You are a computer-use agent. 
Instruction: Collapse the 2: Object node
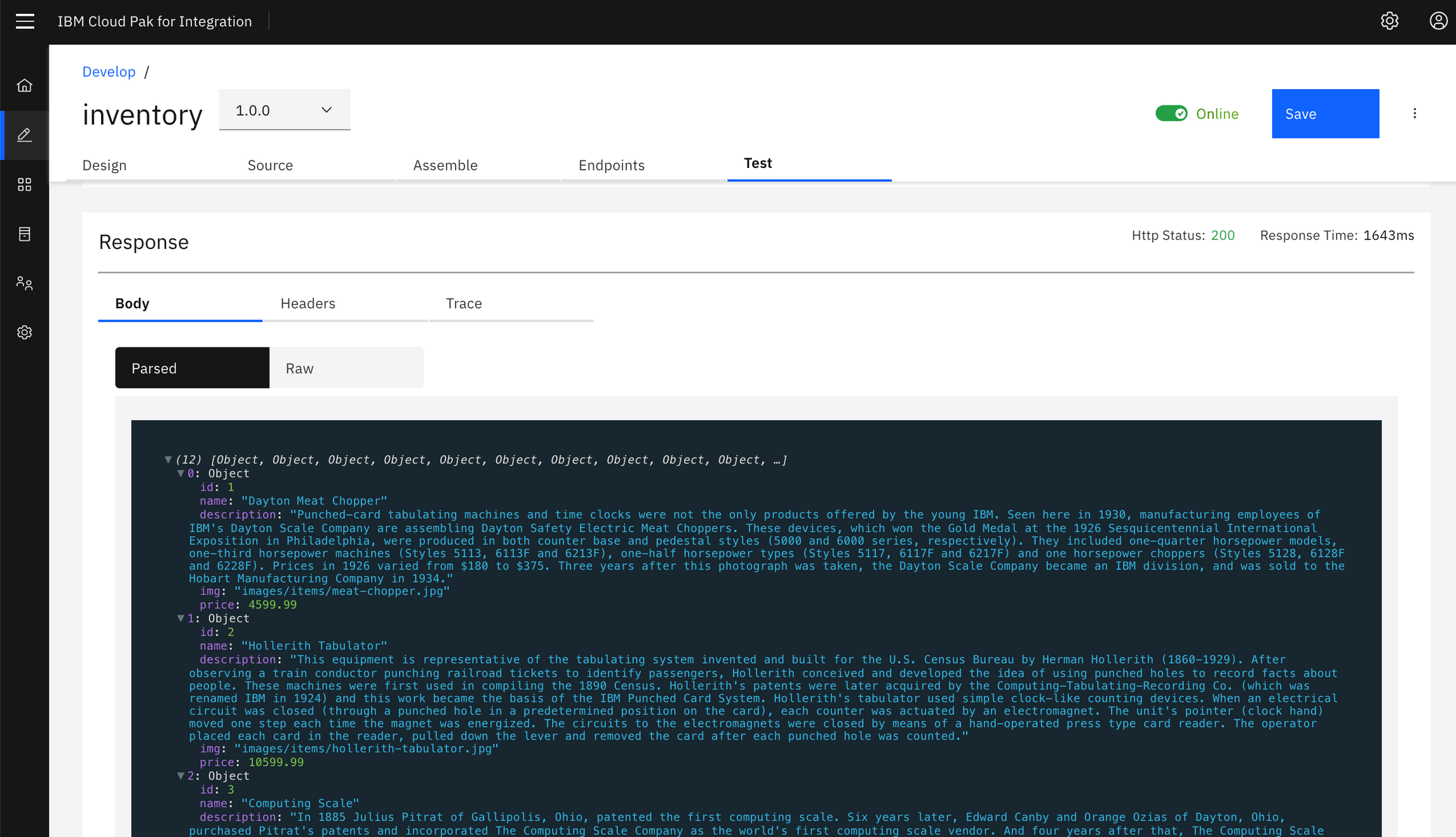pyautogui.click(x=181, y=776)
